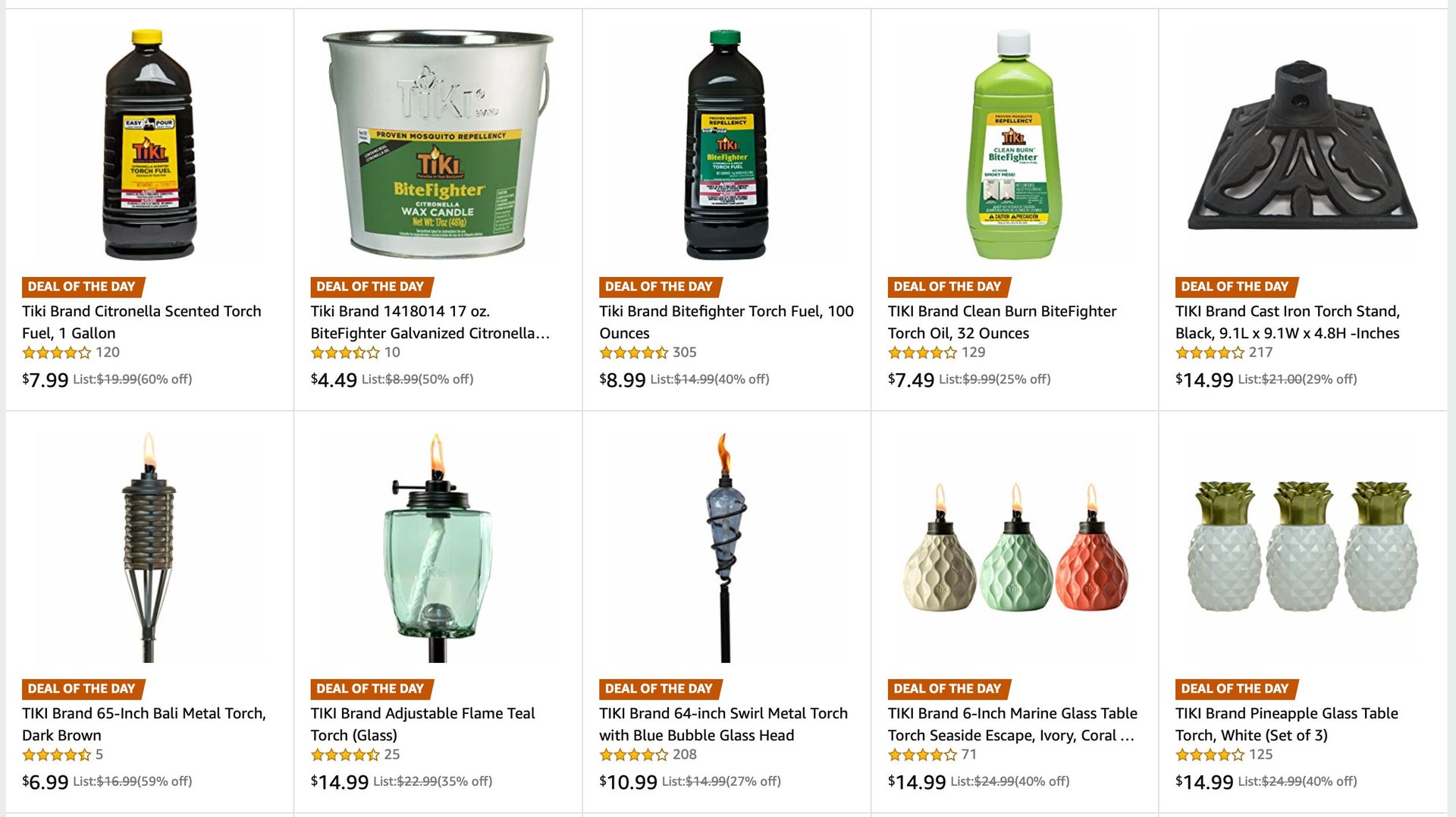Open the three marine glass table torches image
This screenshot has height=817, width=1456.
(x=1014, y=546)
